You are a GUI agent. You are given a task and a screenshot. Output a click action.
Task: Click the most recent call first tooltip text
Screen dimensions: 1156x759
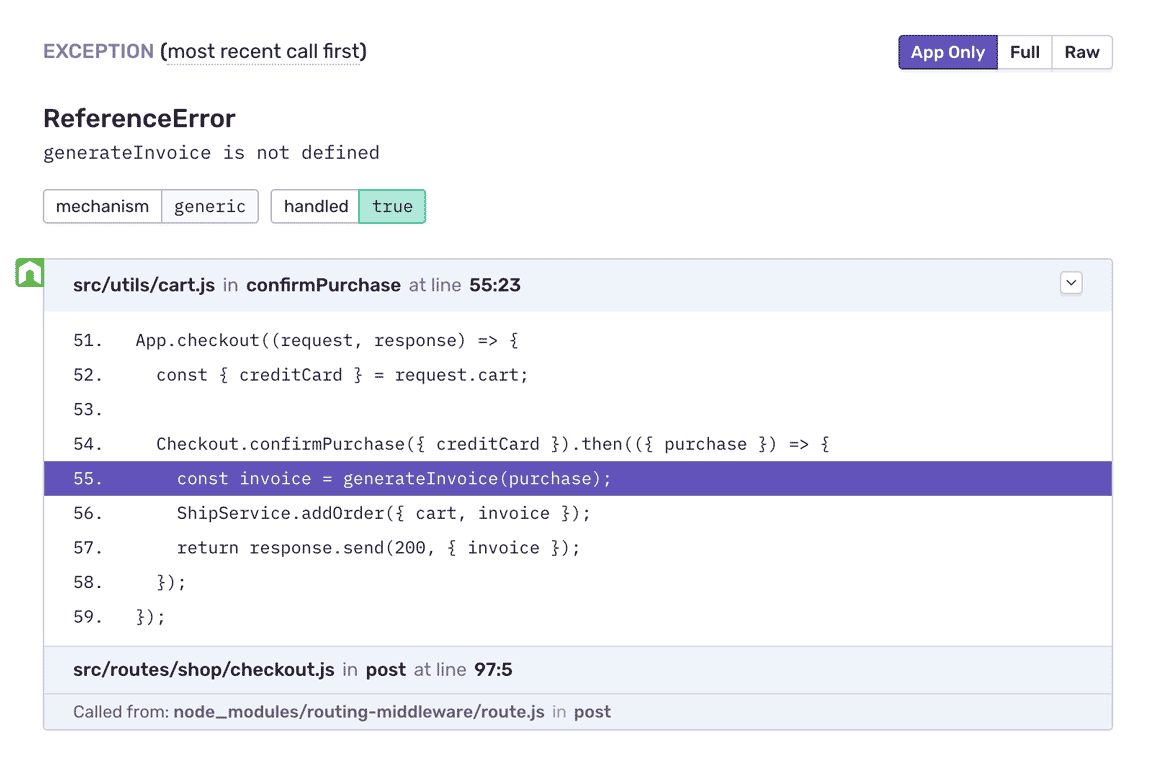(x=262, y=51)
